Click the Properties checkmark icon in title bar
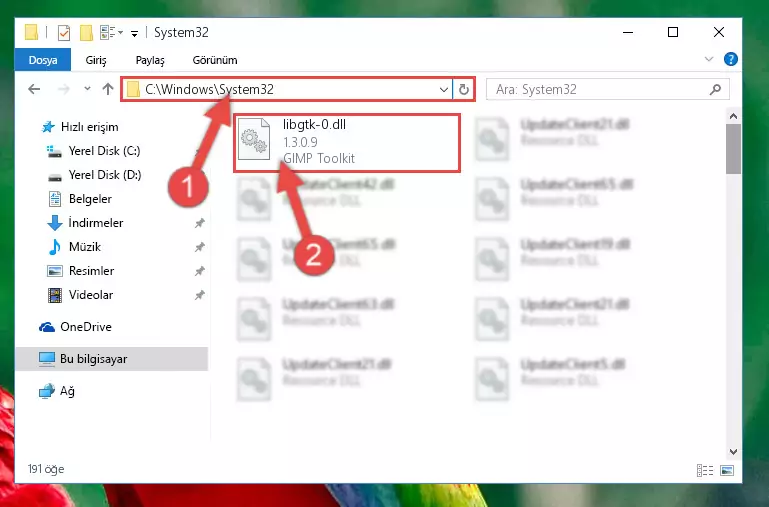769x507 pixels. tap(64, 33)
